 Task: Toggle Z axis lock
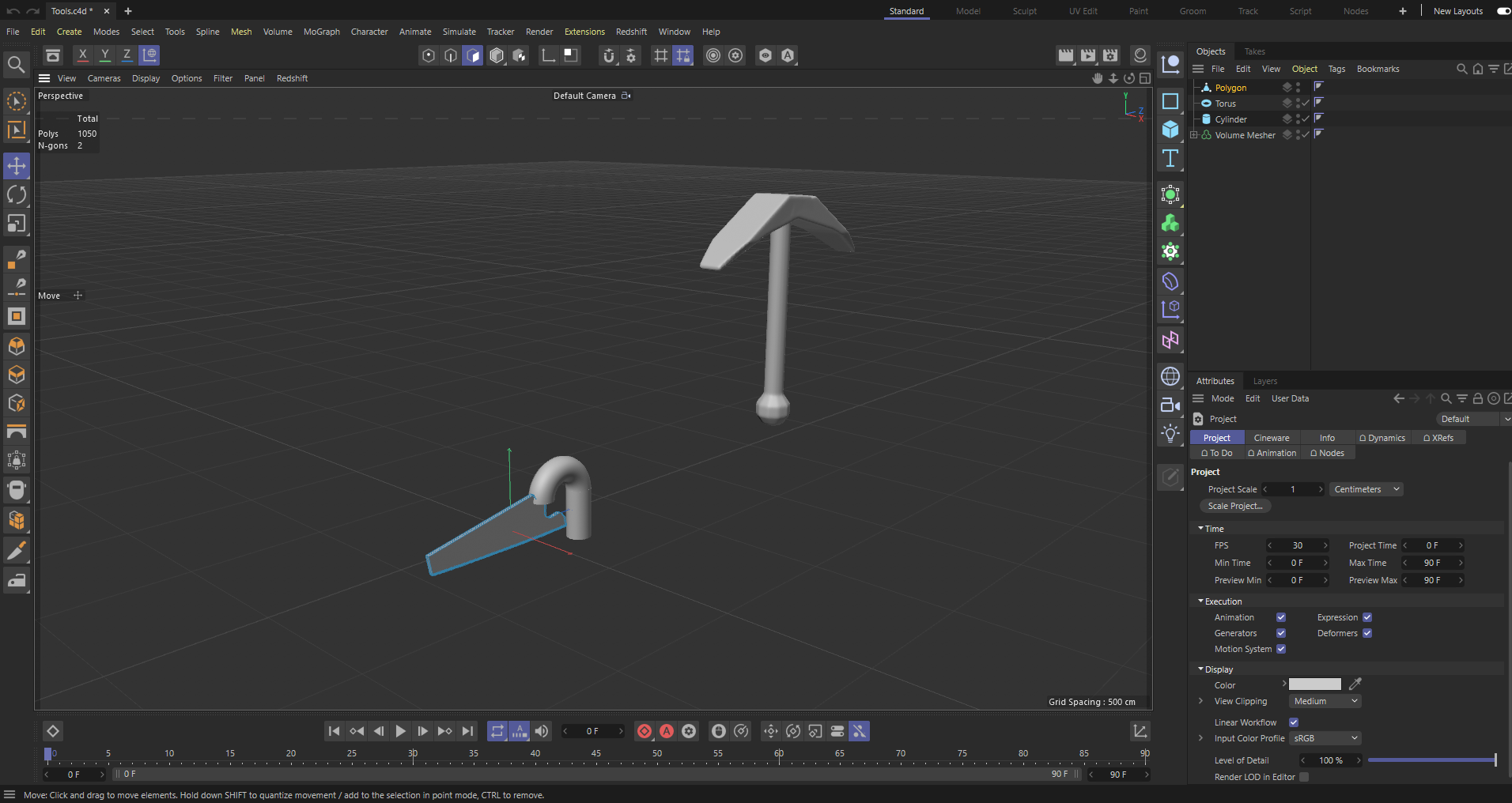tap(127, 55)
